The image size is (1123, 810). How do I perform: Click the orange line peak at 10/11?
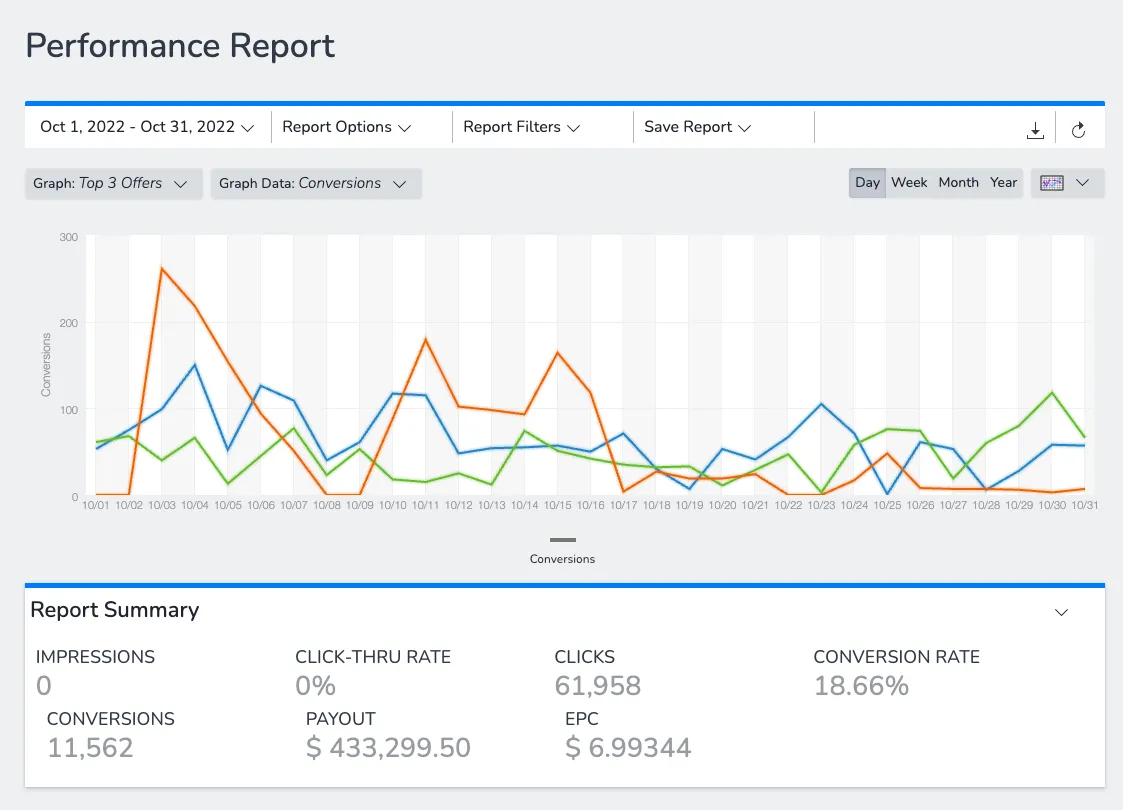click(x=425, y=339)
